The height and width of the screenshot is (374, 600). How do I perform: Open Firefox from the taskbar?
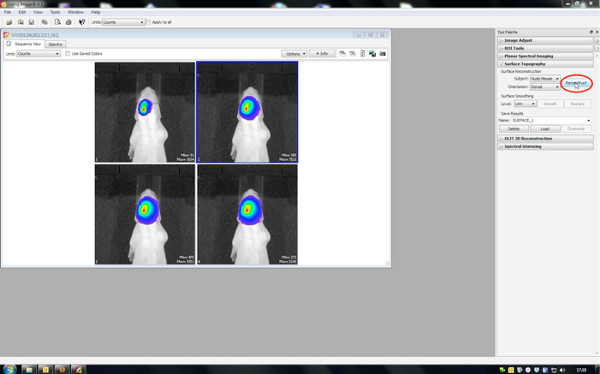(62, 369)
